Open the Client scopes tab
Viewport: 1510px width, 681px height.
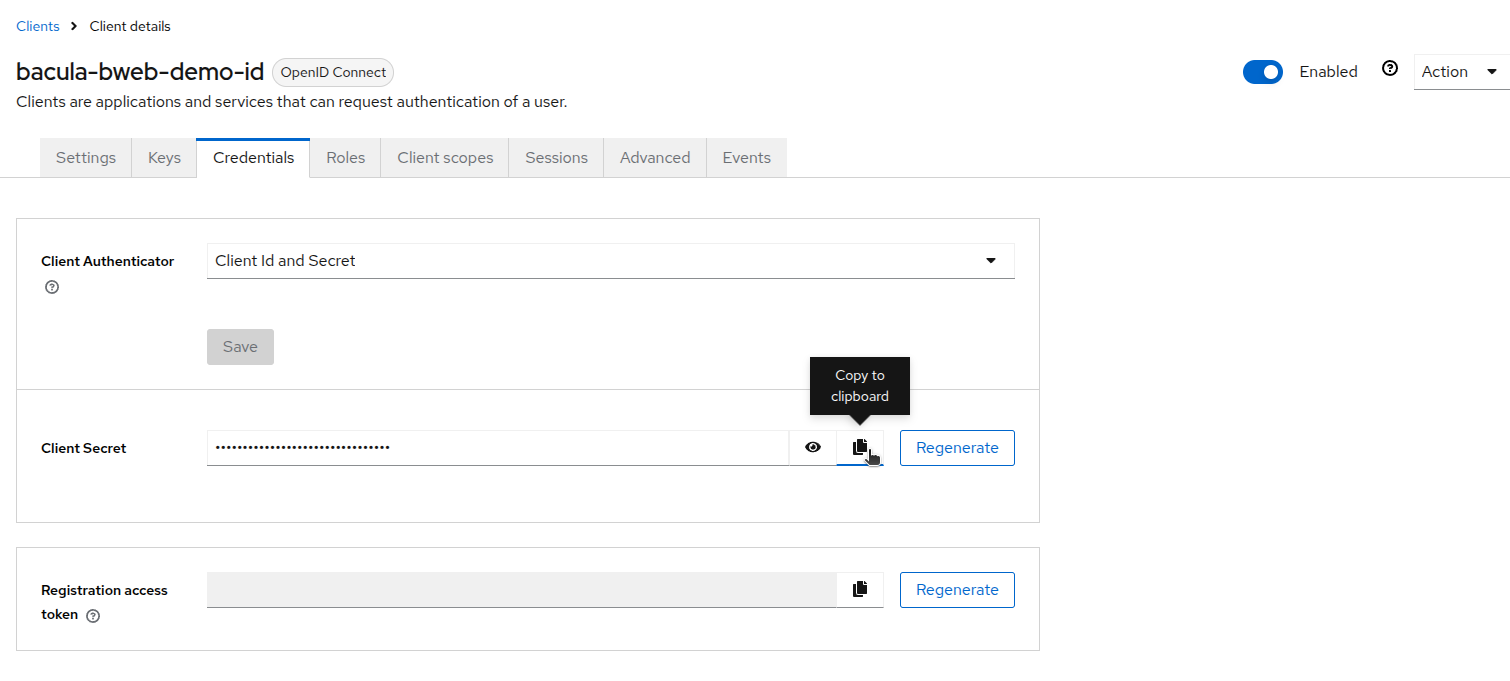tap(445, 158)
